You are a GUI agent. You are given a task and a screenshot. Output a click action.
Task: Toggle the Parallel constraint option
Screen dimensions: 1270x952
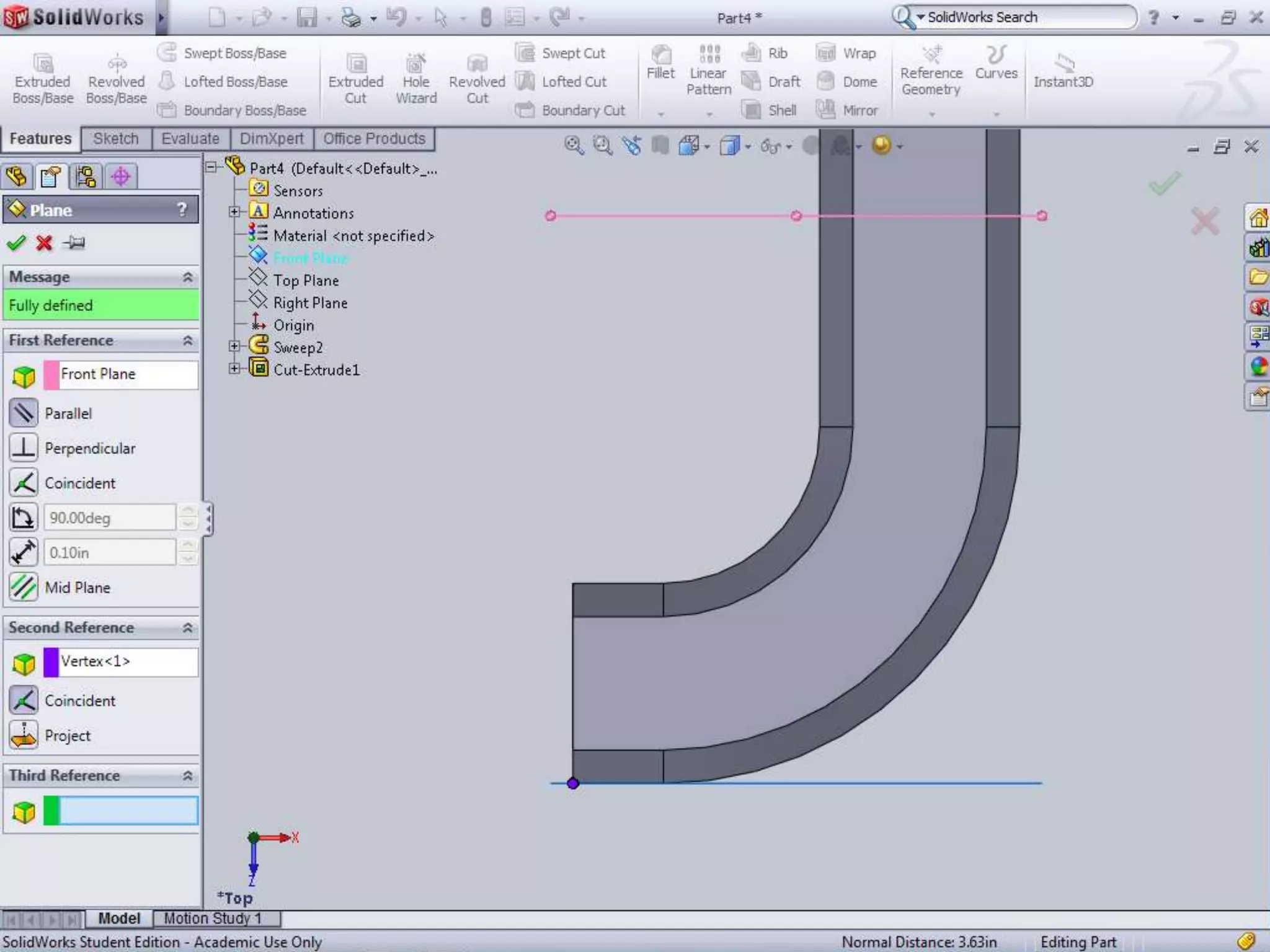24,413
